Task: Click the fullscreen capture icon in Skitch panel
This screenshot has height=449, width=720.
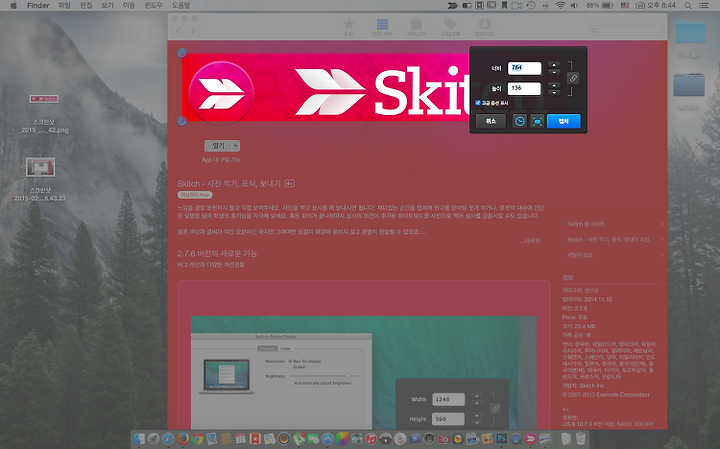Action: pyautogui.click(x=537, y=121)
